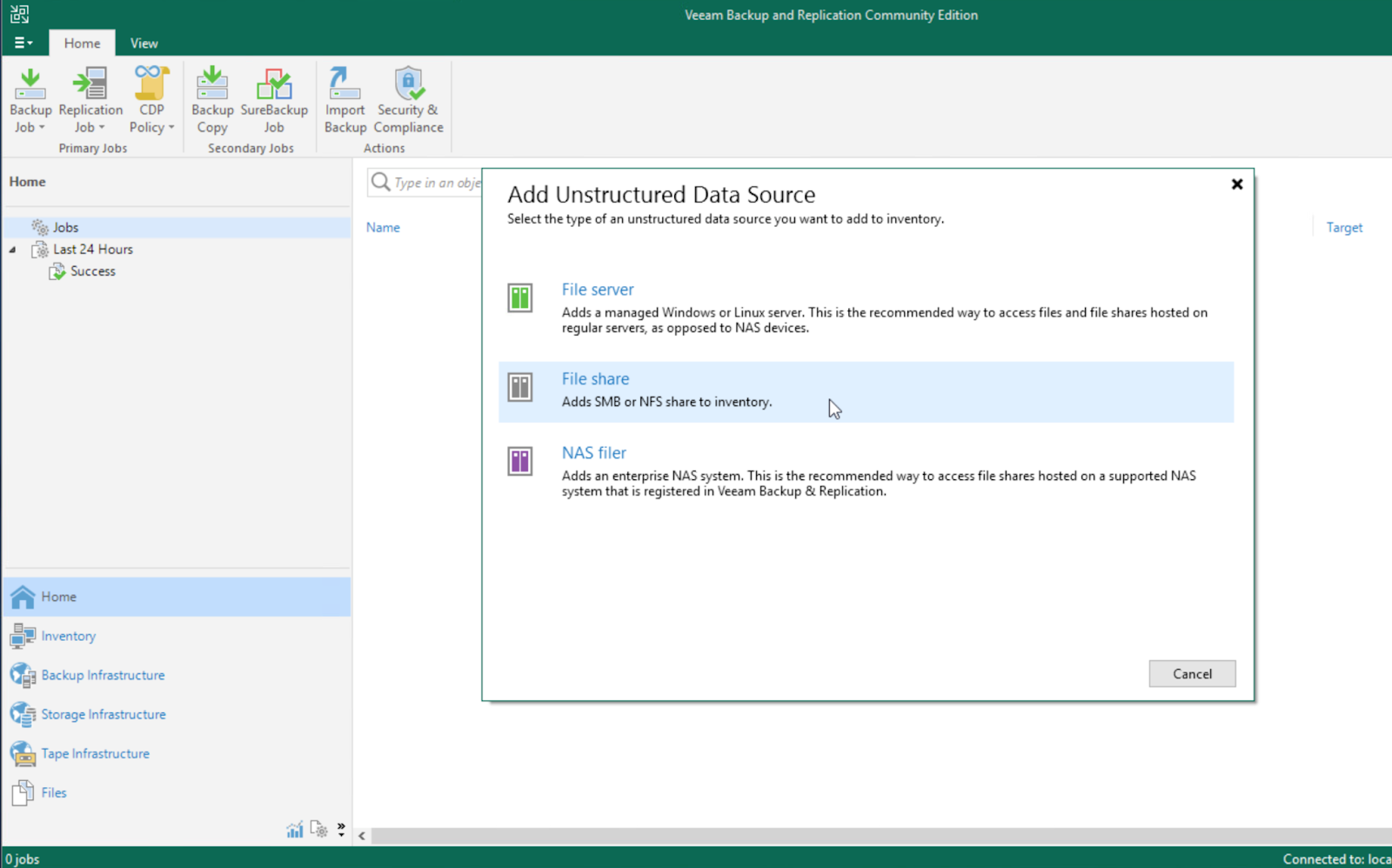1392x868 pixels.
Task: Click the gray File share icon
Action: point(520,387)
